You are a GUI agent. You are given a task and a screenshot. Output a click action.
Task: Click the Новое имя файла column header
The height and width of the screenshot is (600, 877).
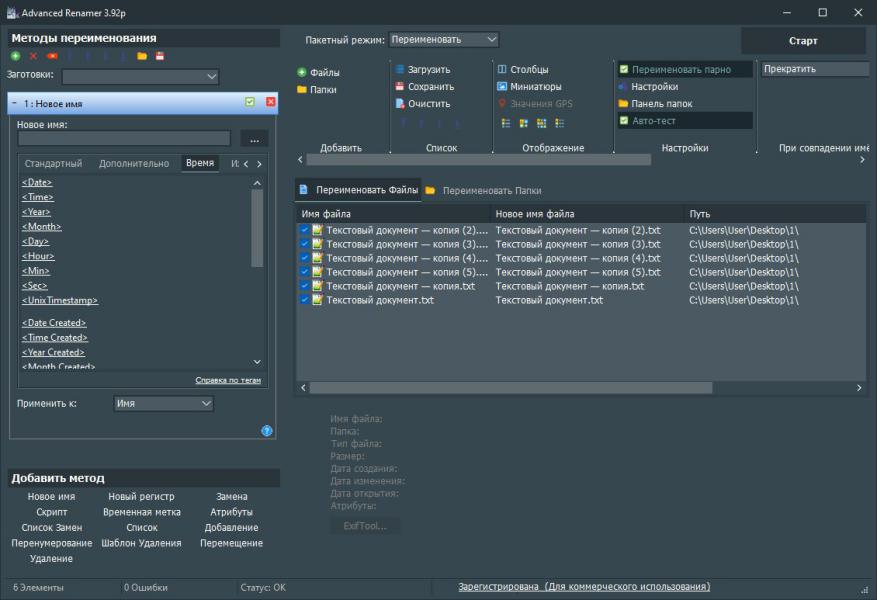[x=587, y=214]
